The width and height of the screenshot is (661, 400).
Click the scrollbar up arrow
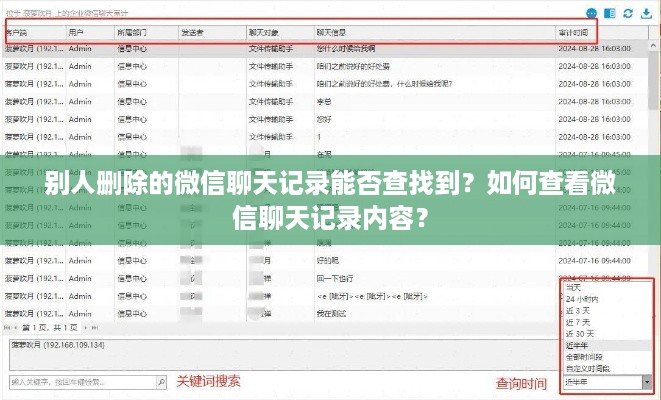653,46
